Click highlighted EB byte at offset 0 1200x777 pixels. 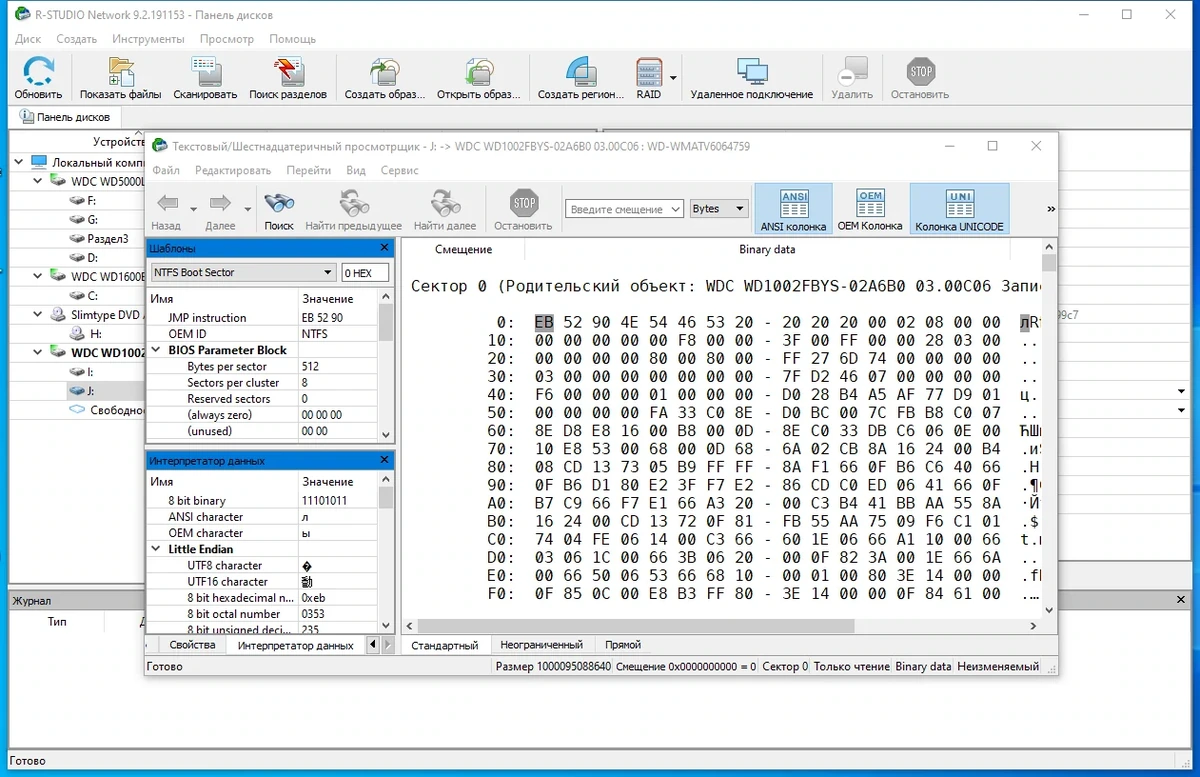(x=543, y=322)
